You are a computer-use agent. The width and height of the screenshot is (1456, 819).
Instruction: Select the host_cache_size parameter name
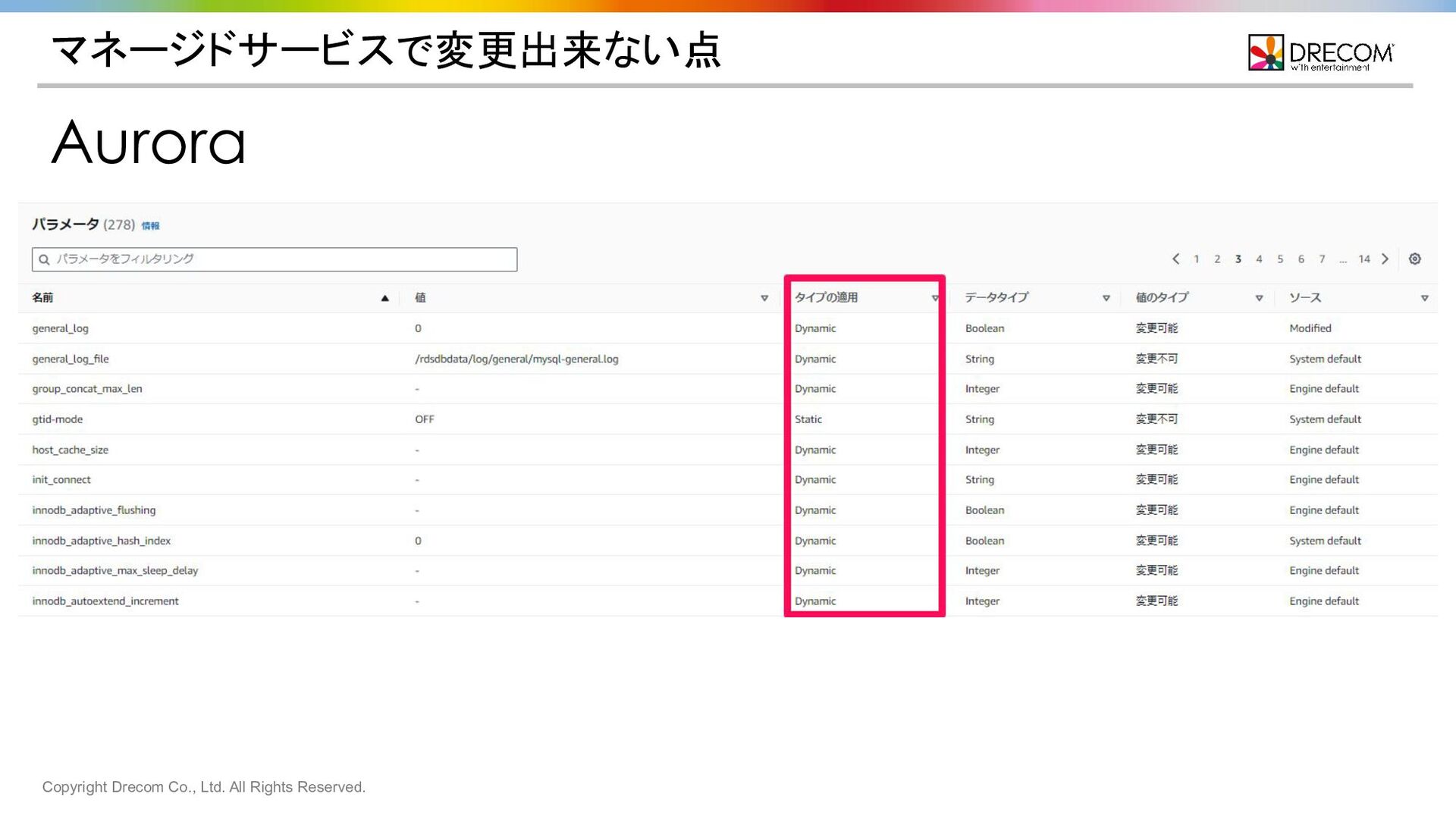tap(71, 450)
